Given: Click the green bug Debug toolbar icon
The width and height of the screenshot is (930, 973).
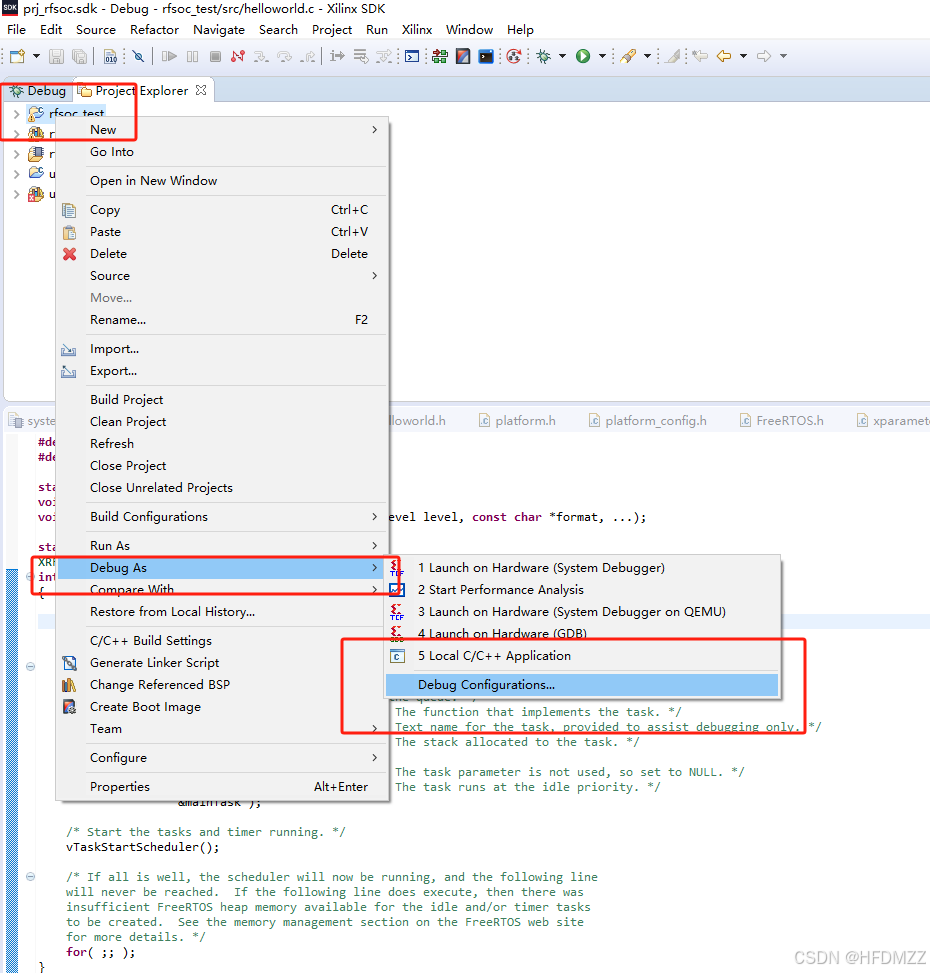Looking at the screenshot, I should pos(544,56).
